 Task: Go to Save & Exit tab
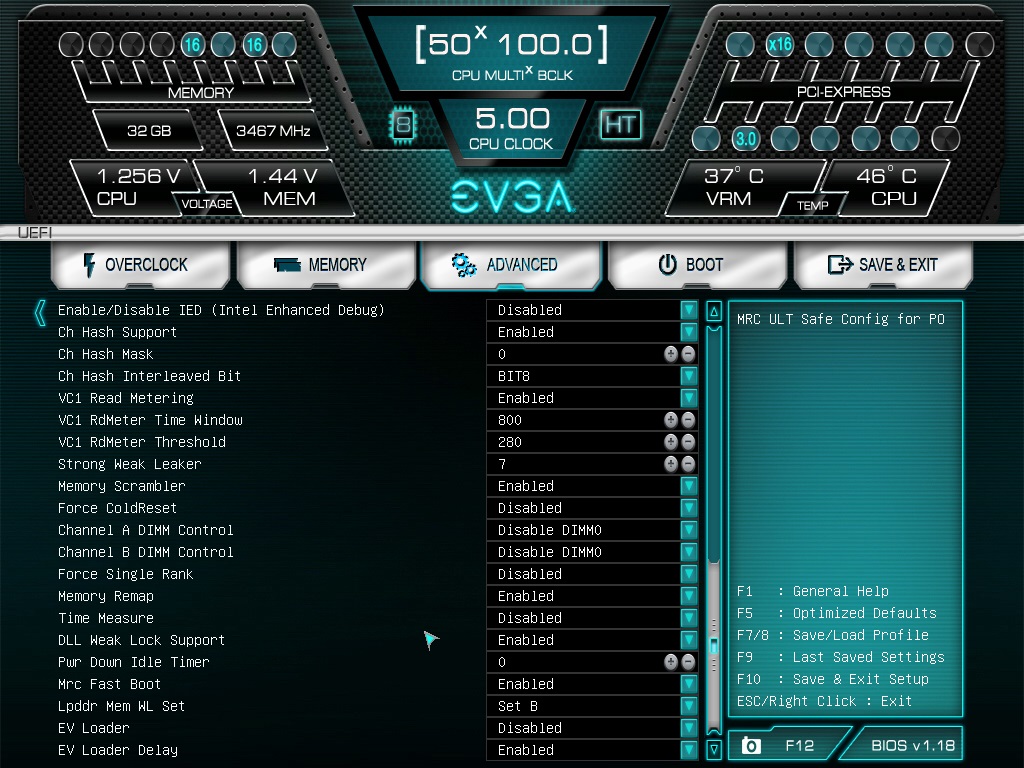click(883, 264)
